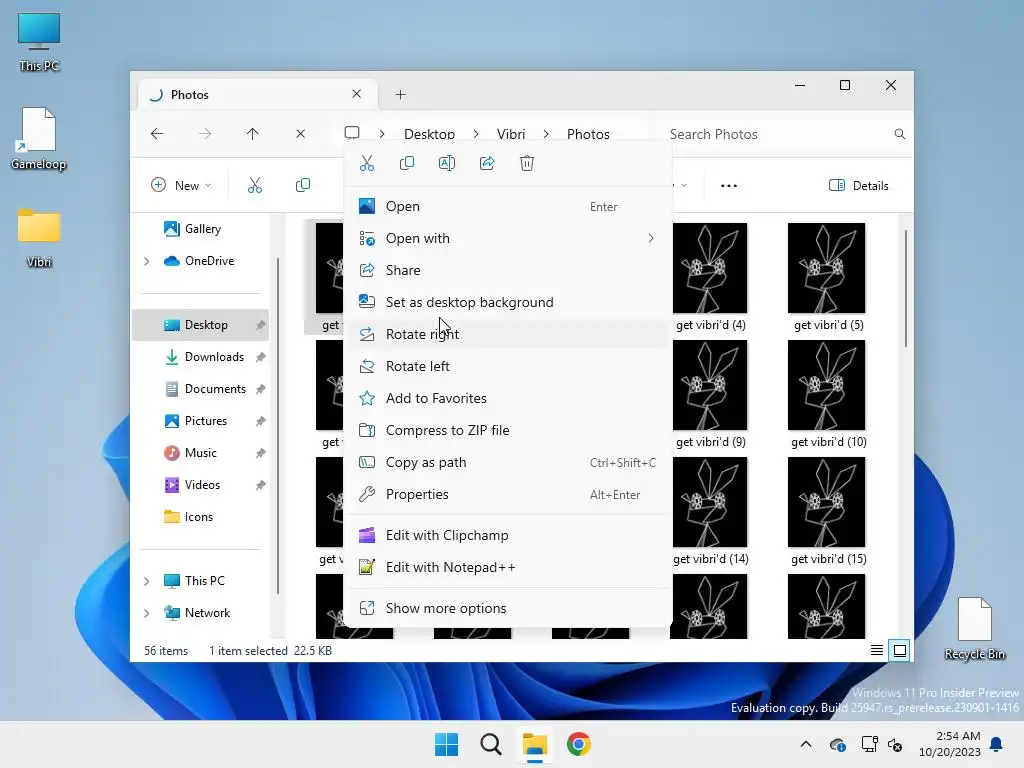Choose Edit with Notepad++
Image resolution: width=1024 pixels, height=768 pixels.
pyautogui.click(x=507, y=568)
